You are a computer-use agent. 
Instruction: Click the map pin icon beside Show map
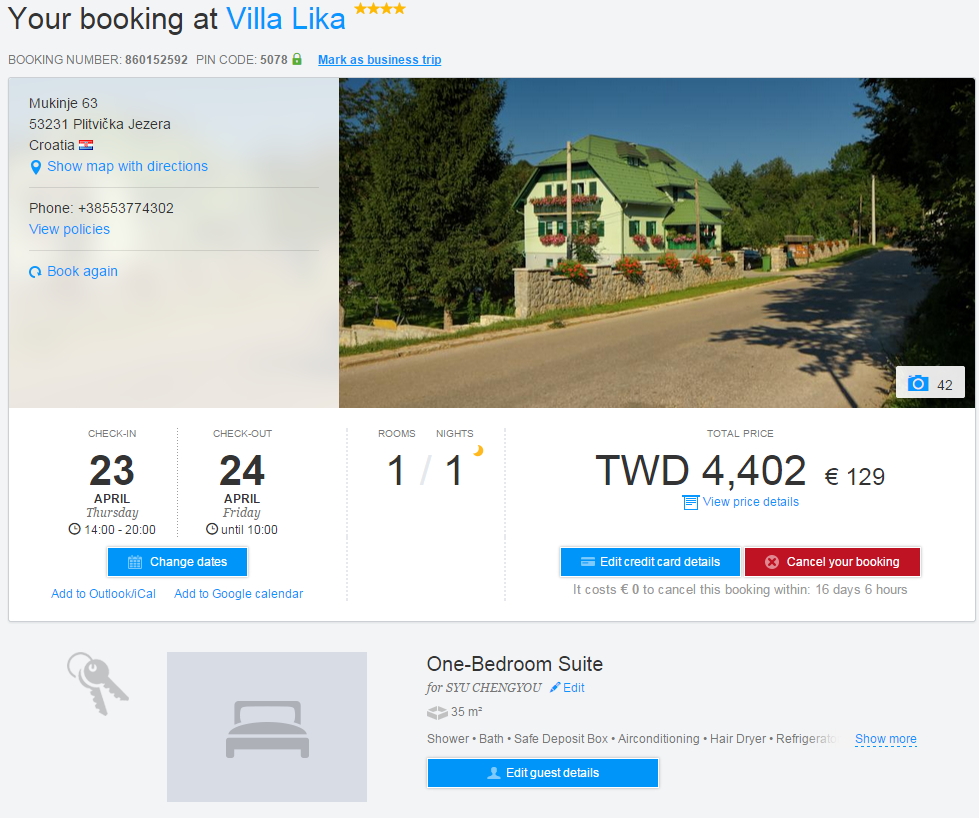tap(36, 167)
